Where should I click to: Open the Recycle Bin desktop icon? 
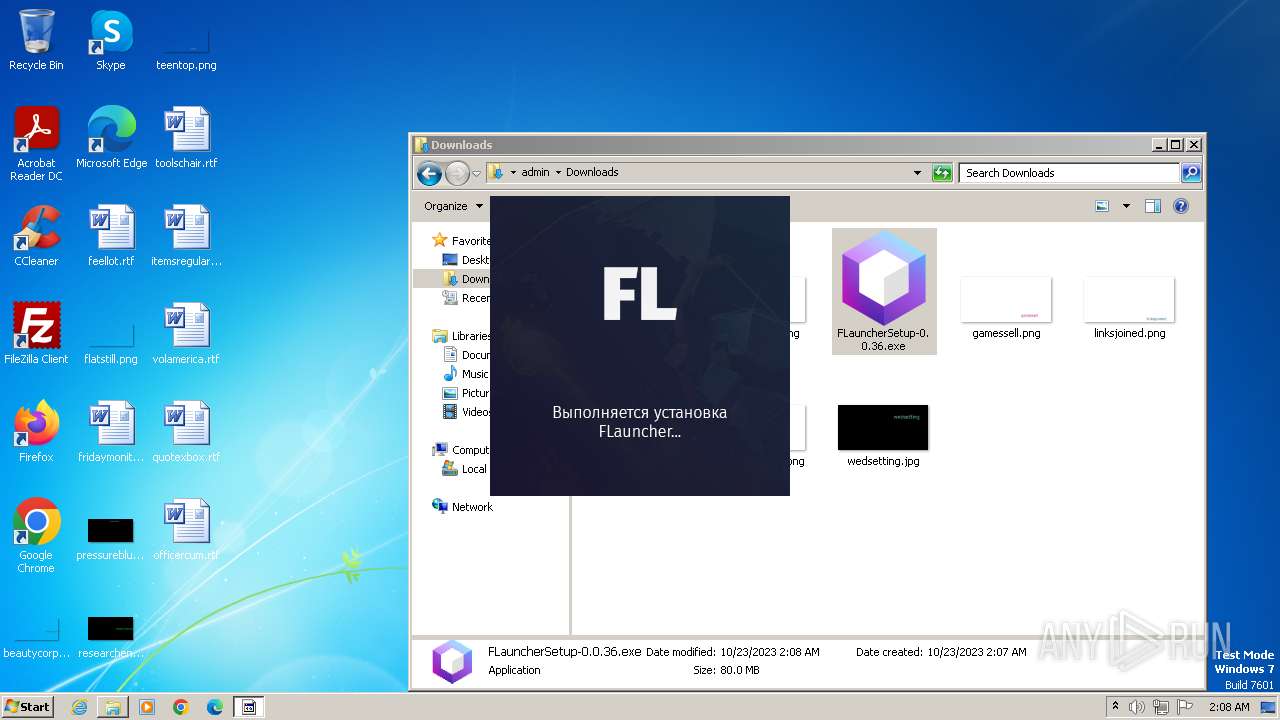coord(36,40)
